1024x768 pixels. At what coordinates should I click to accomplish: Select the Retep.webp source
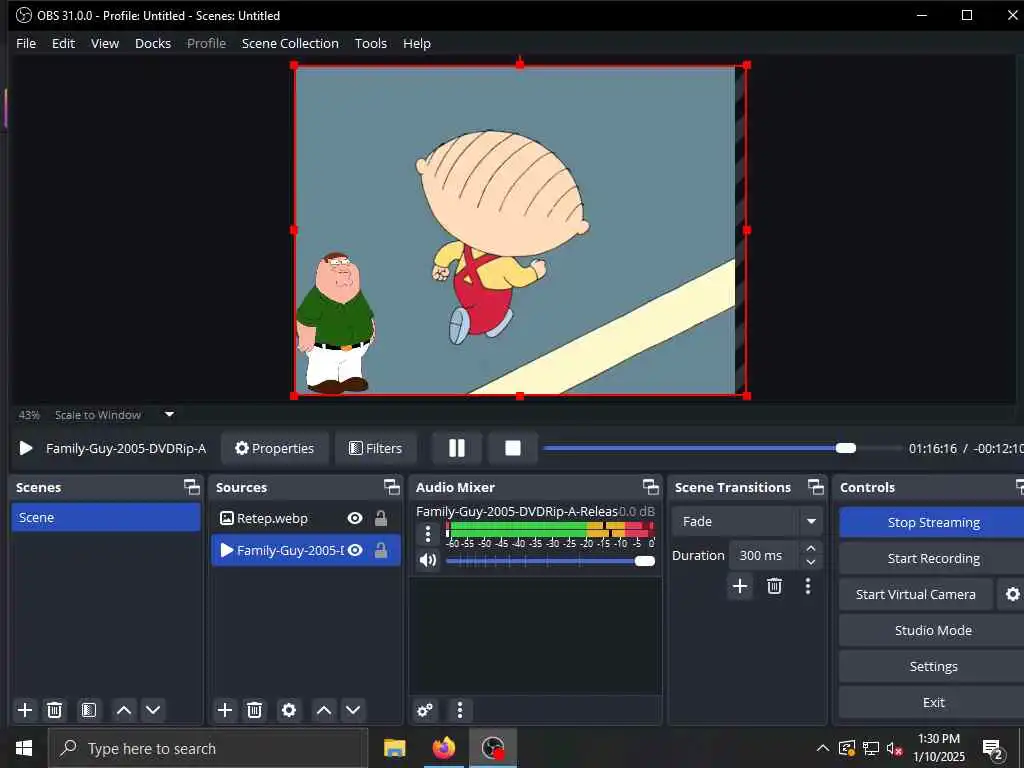coord(306,518)
